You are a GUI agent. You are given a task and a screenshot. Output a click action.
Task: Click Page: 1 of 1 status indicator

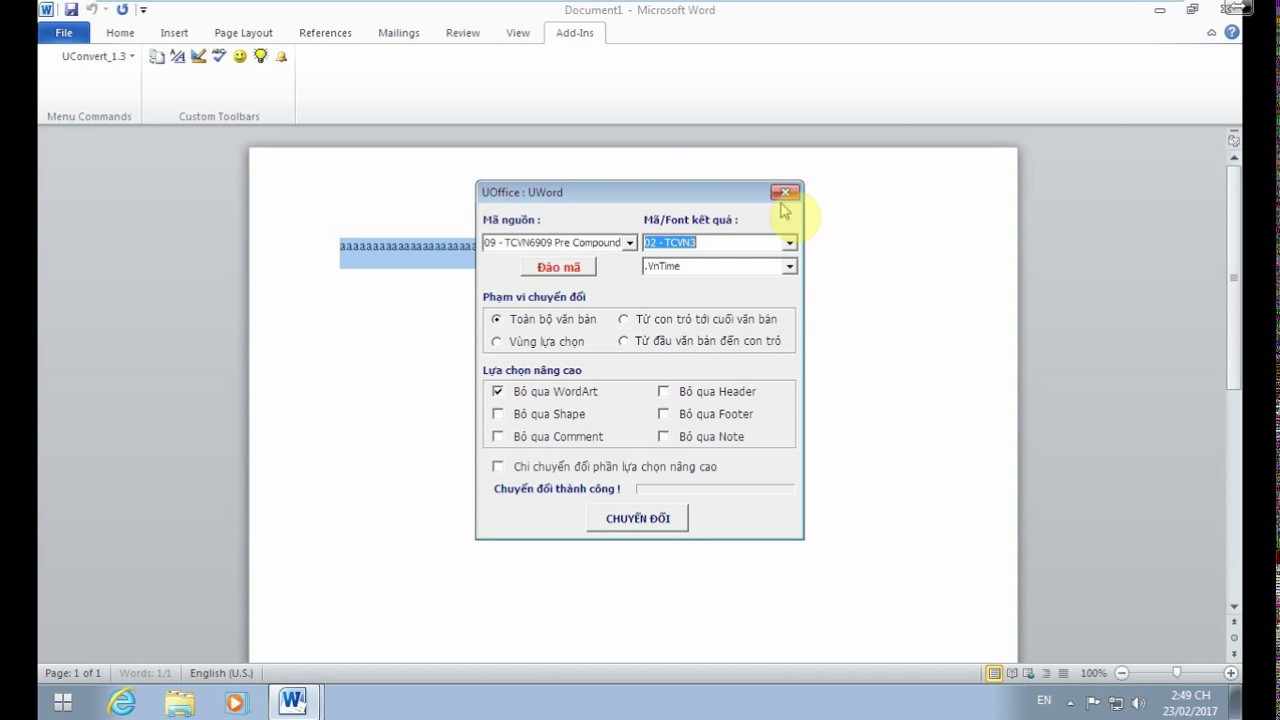tap(73, 673)
